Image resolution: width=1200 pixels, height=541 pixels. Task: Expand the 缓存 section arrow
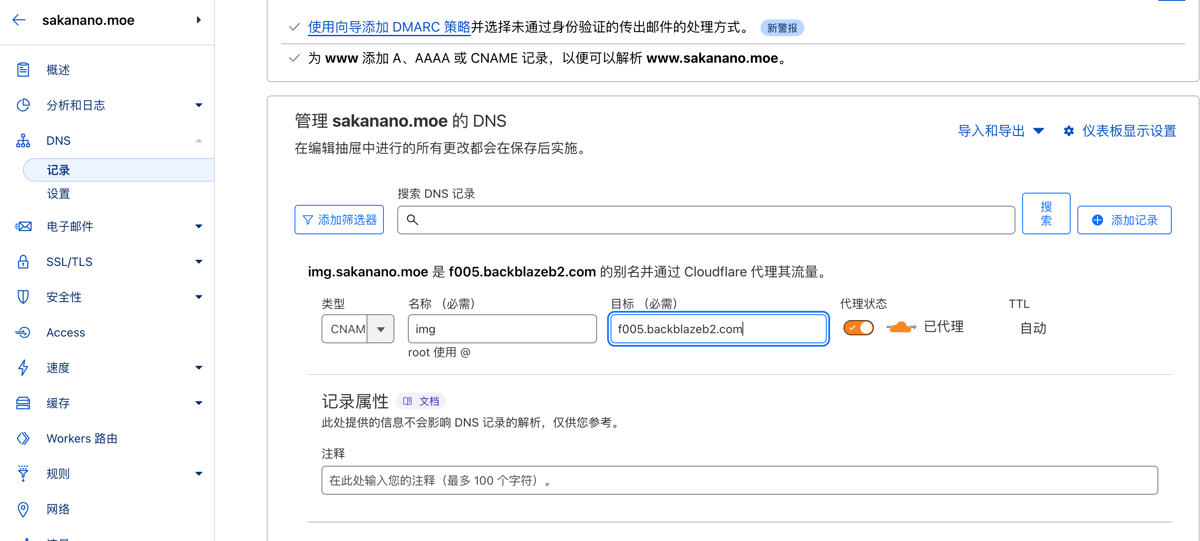click(x=198, y=403)
